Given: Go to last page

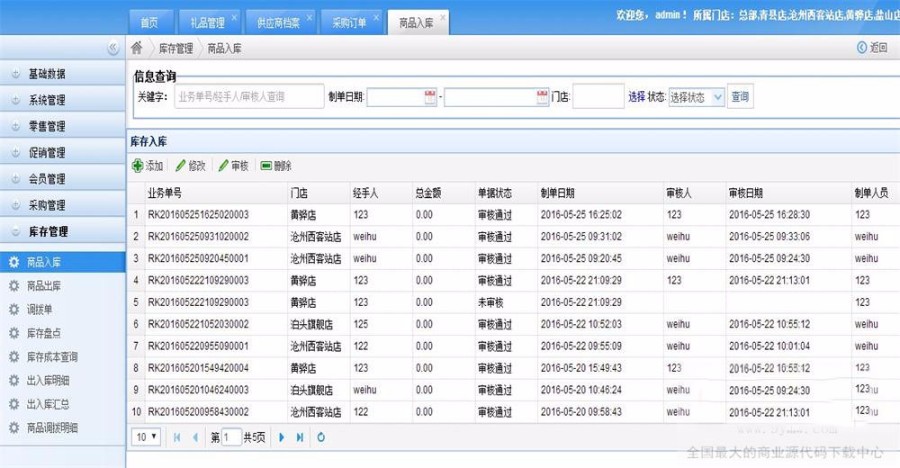Looking at the screenshot, I should (x=300, y=438).
